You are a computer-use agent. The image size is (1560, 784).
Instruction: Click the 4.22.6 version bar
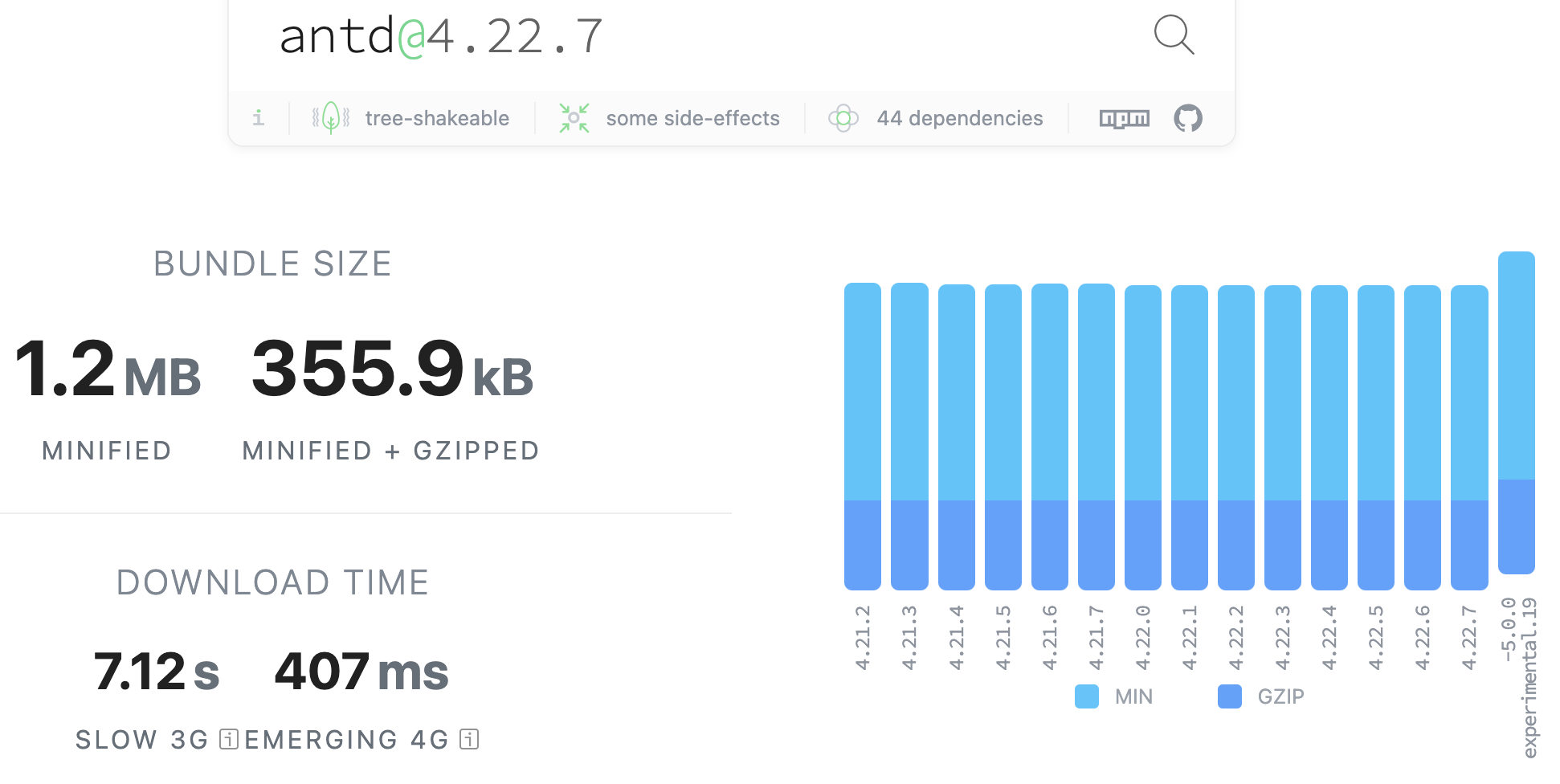[1423, 438]
